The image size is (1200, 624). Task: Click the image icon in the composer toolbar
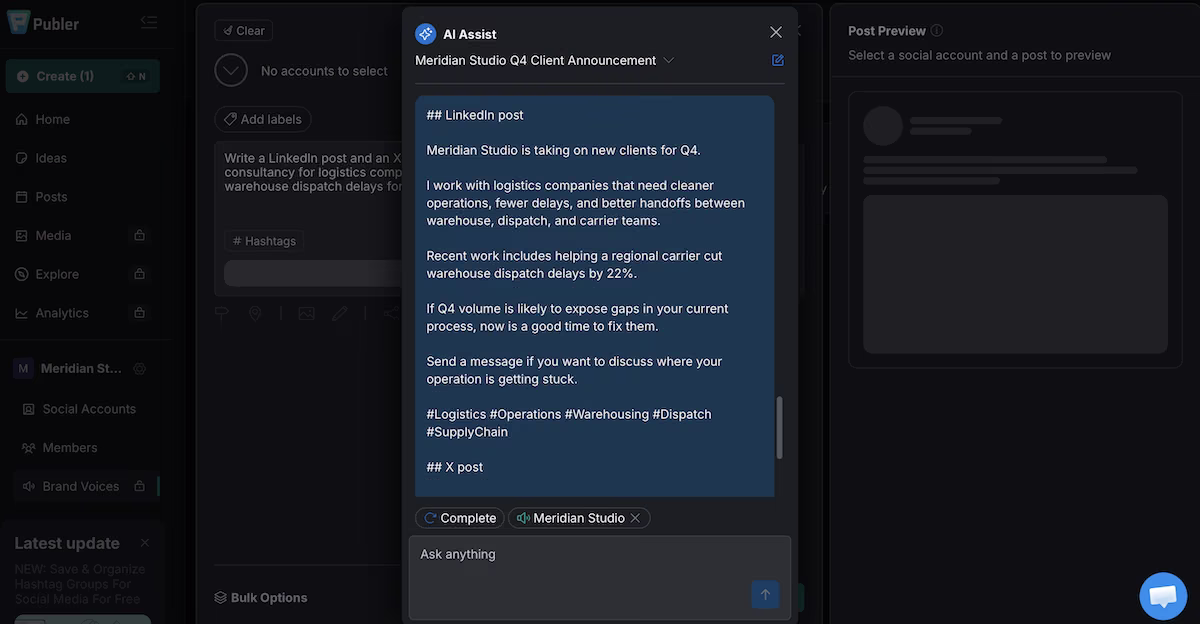[306, 314]
